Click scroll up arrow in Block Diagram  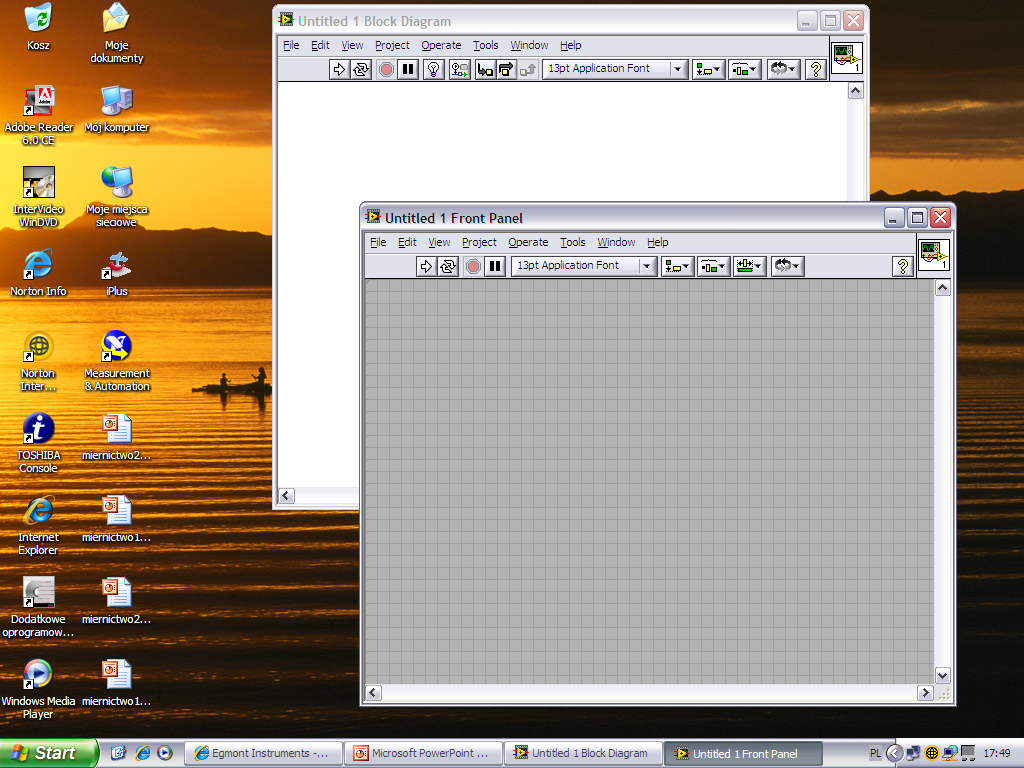click(x=856, y=91)
